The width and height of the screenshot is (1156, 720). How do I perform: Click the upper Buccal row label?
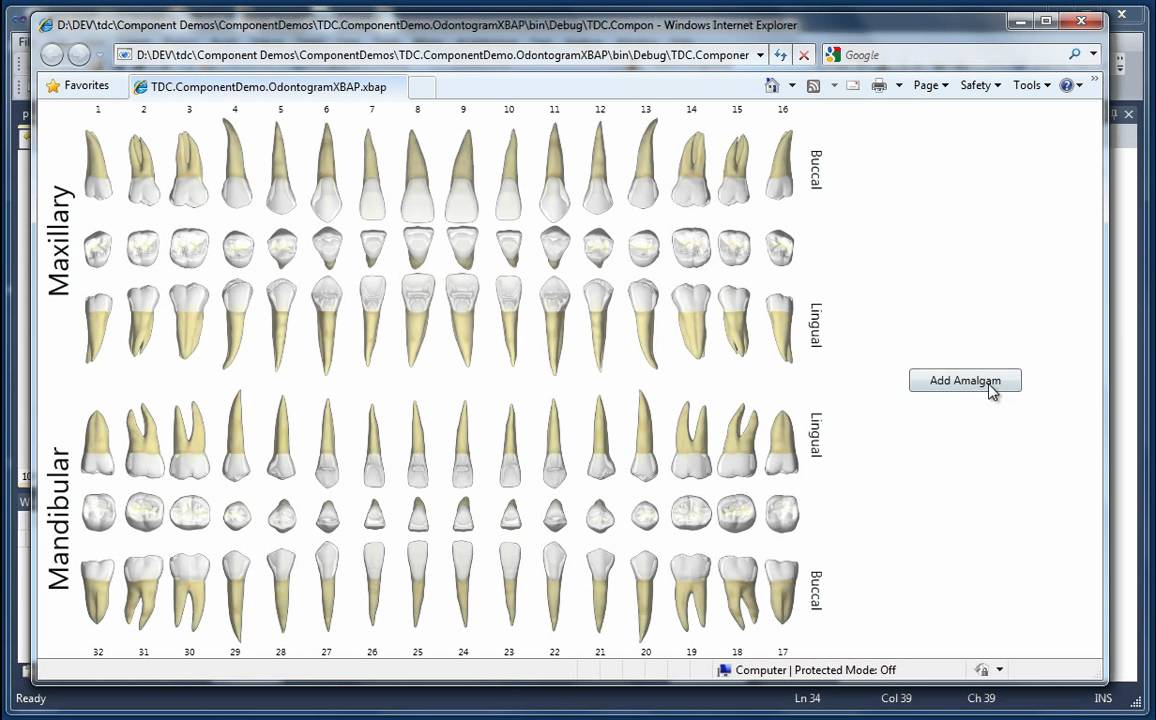click(x=815, y=169)
